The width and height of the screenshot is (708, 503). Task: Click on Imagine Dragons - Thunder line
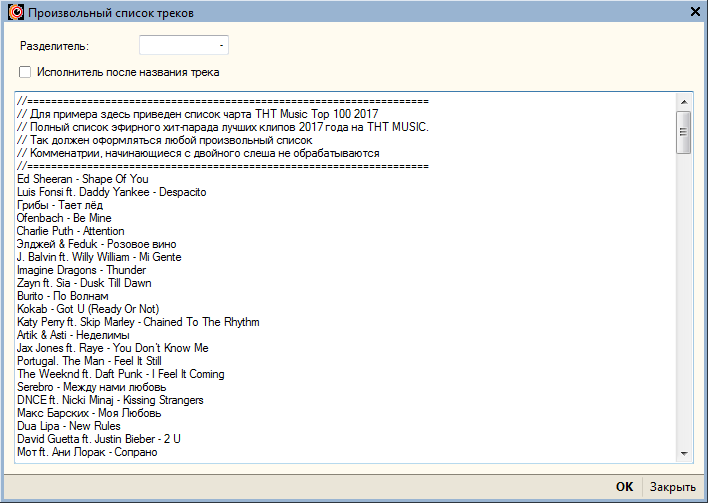(81, 270)
